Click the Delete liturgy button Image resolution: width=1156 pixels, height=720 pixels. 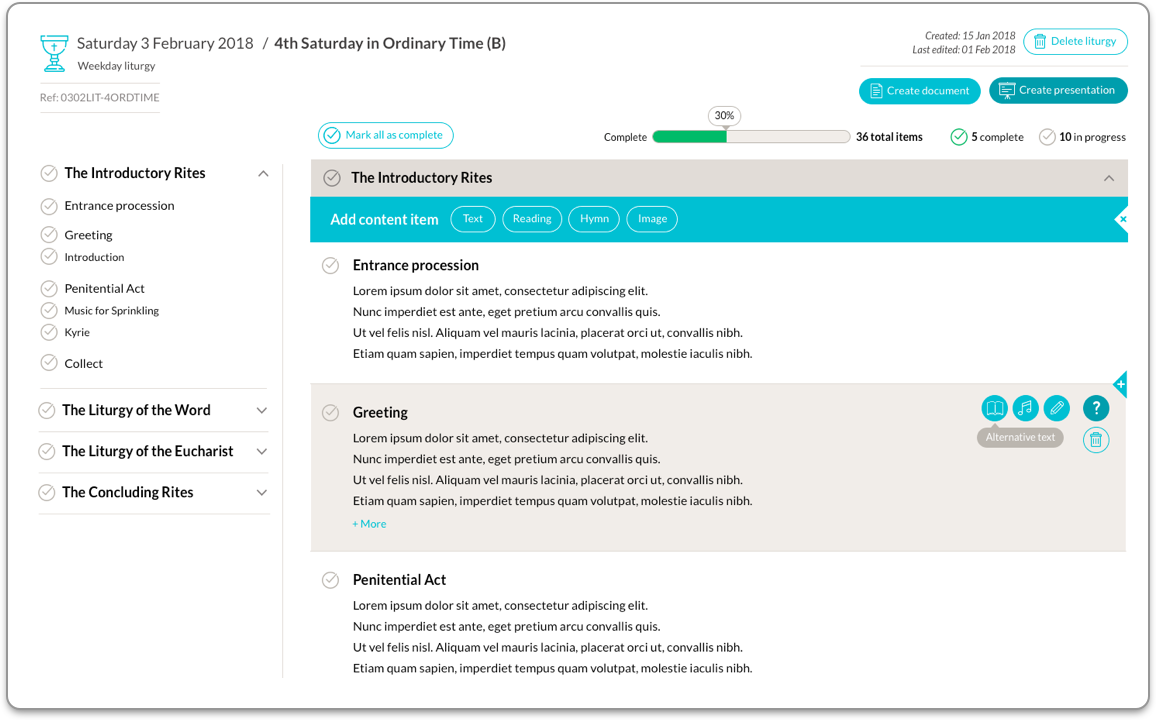(1075, 42)
